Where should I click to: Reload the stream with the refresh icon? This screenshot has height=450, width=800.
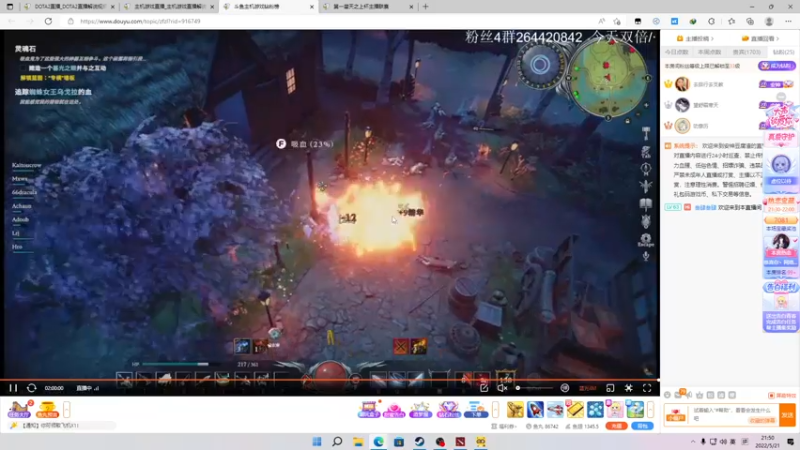click(x=32, y=388)
